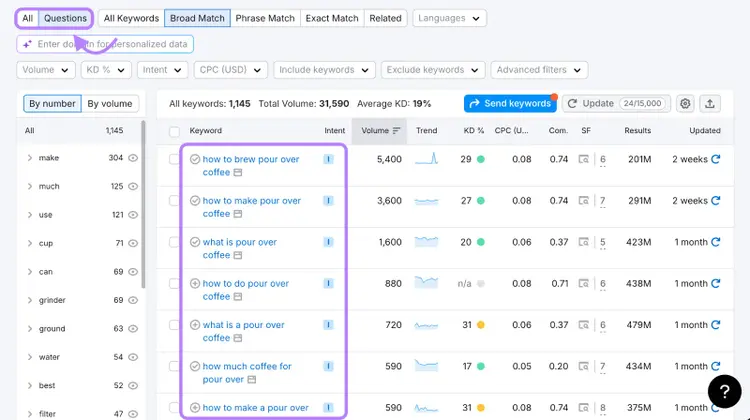This screenshot has width=750, height=420.
Task: Refresh the 'how much coffee for pour over' row
Action: point(716,366)
